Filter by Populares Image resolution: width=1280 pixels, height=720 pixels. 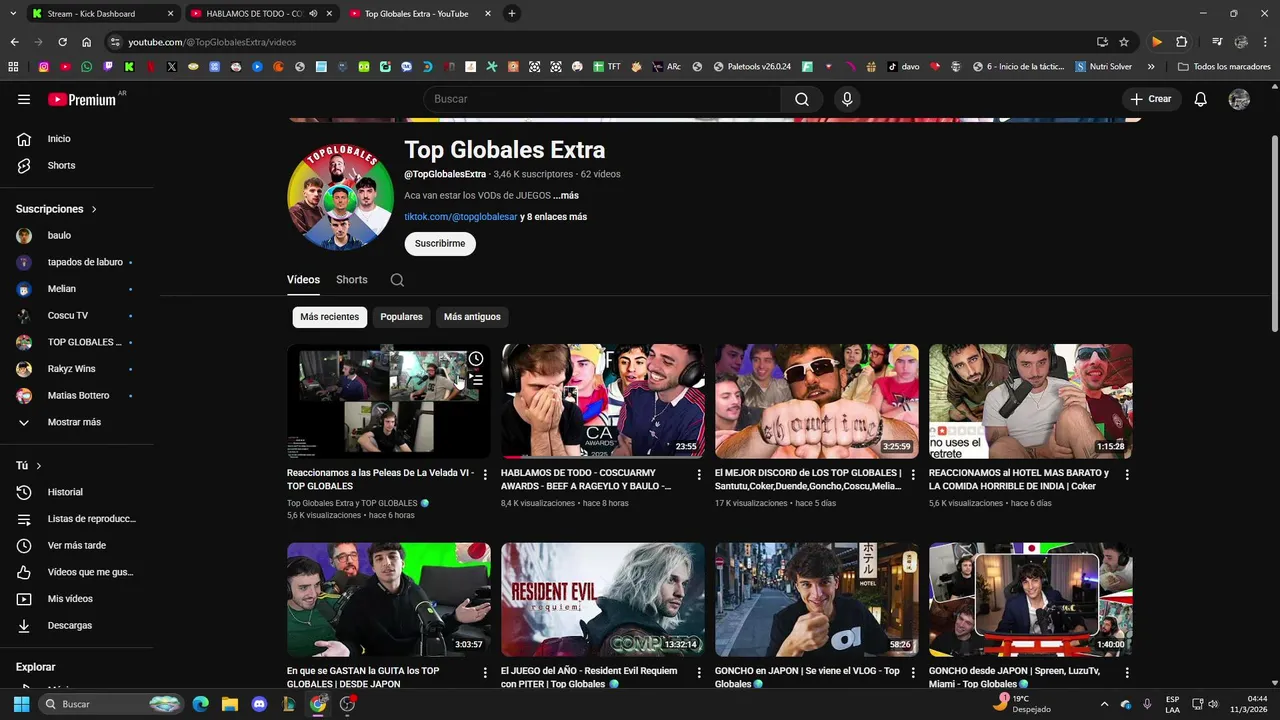(x=401, y=317)
